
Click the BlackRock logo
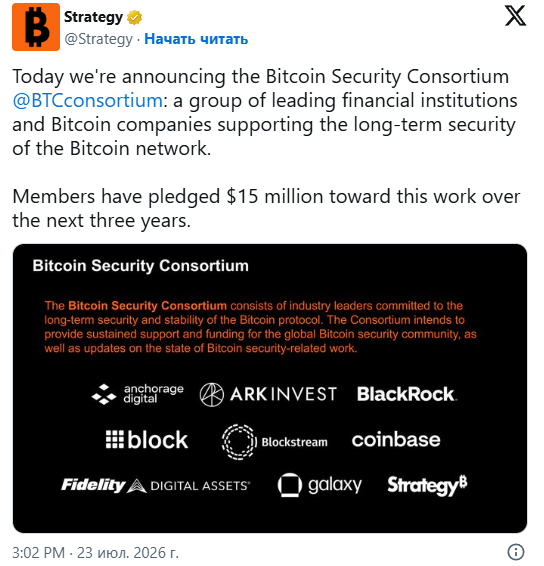pyautogui.click(x=407, y=394)
